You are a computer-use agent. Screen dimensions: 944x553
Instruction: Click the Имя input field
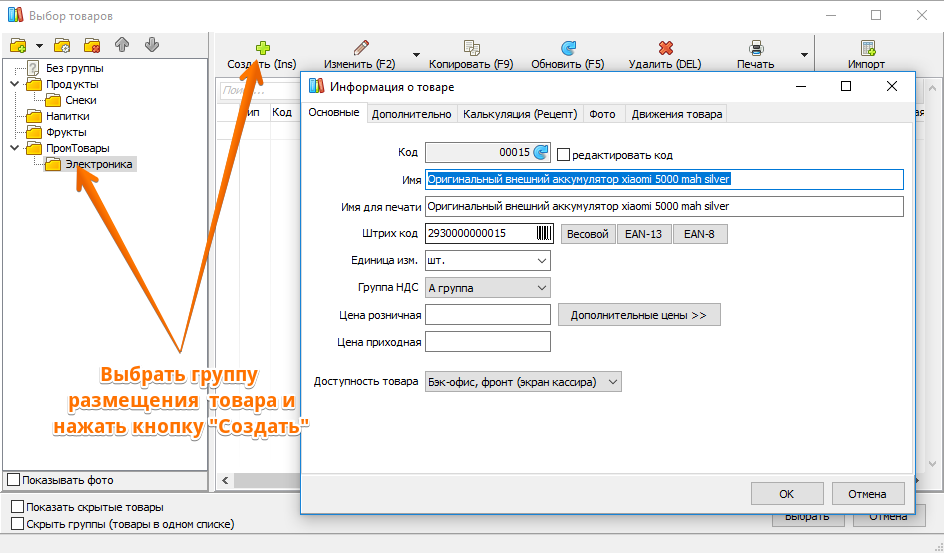pyautogui.click(x=664, y=179)
